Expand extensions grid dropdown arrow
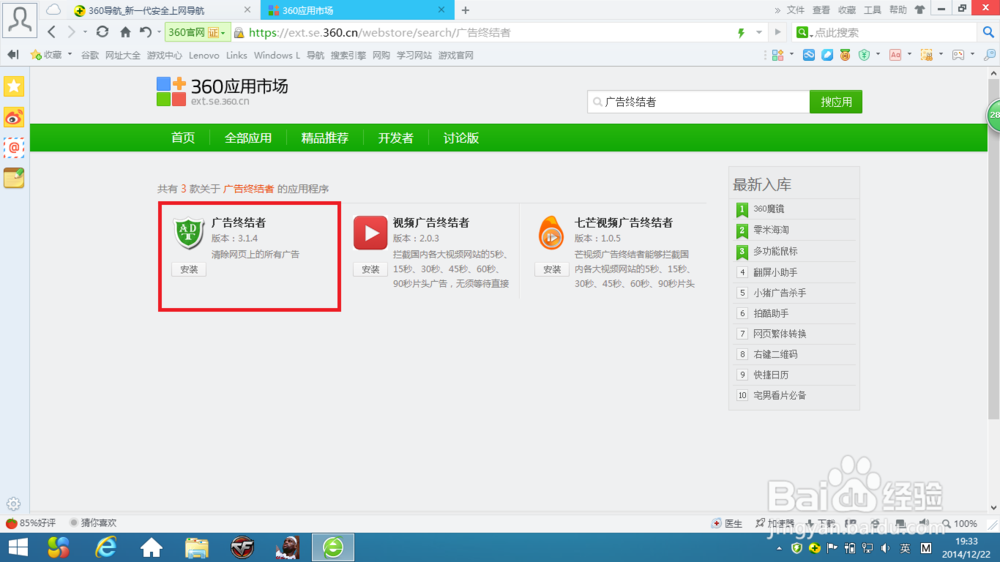The width and height of the screenshot is (1000, 562). pyautogui.click(x=791, y=55)
